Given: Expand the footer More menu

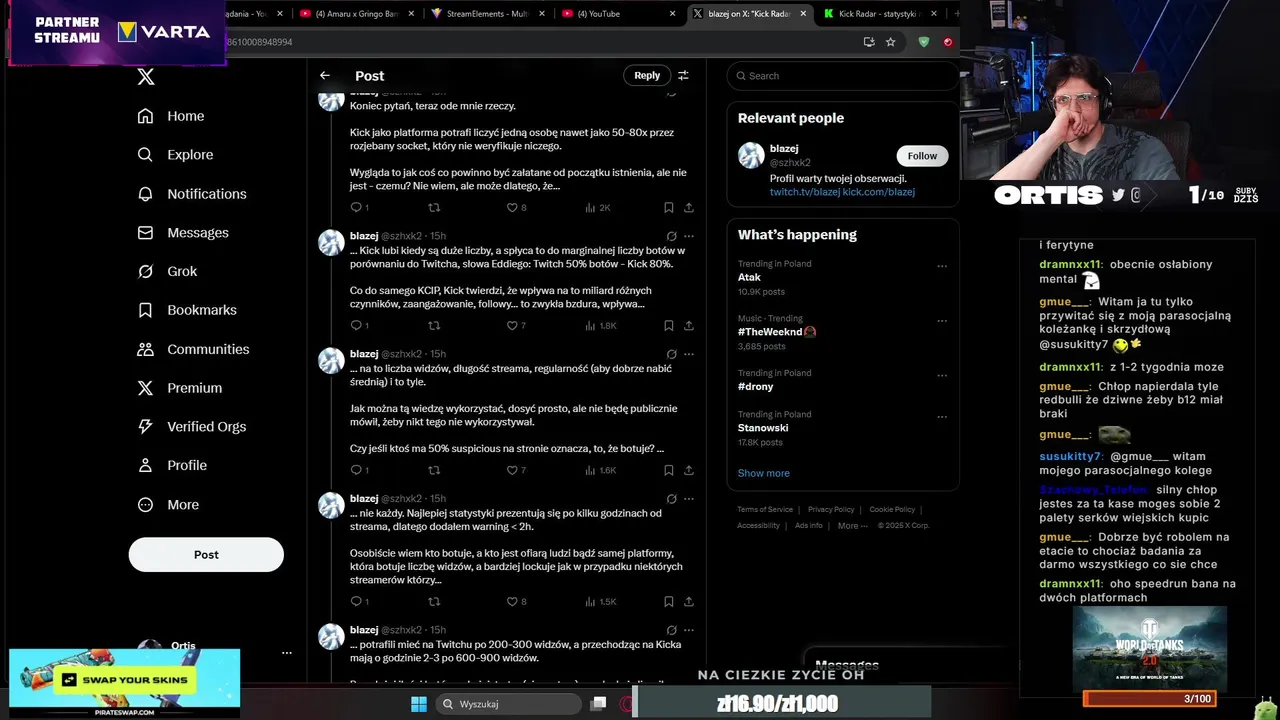Looking at the screenshot, I should [852, 526].
